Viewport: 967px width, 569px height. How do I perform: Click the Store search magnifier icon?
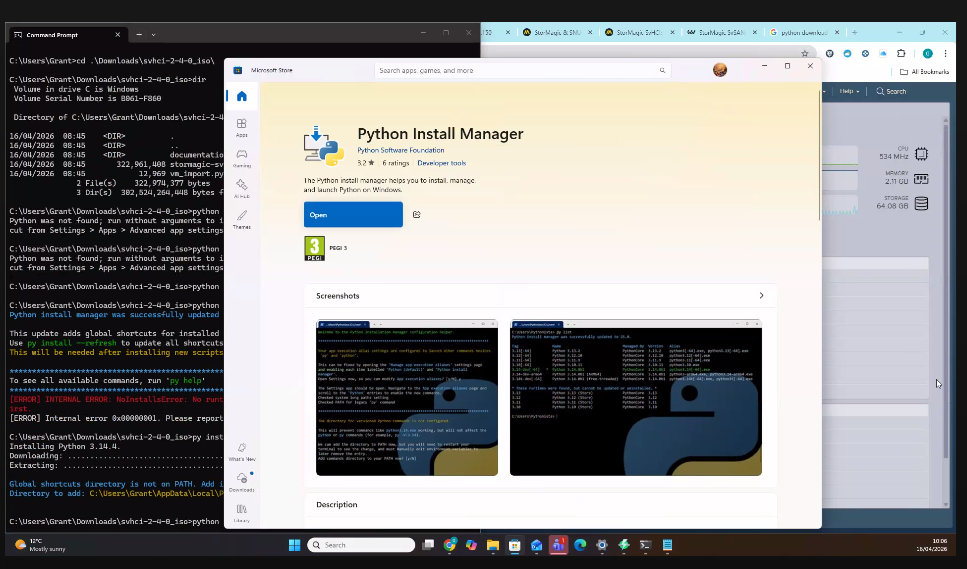662,70
